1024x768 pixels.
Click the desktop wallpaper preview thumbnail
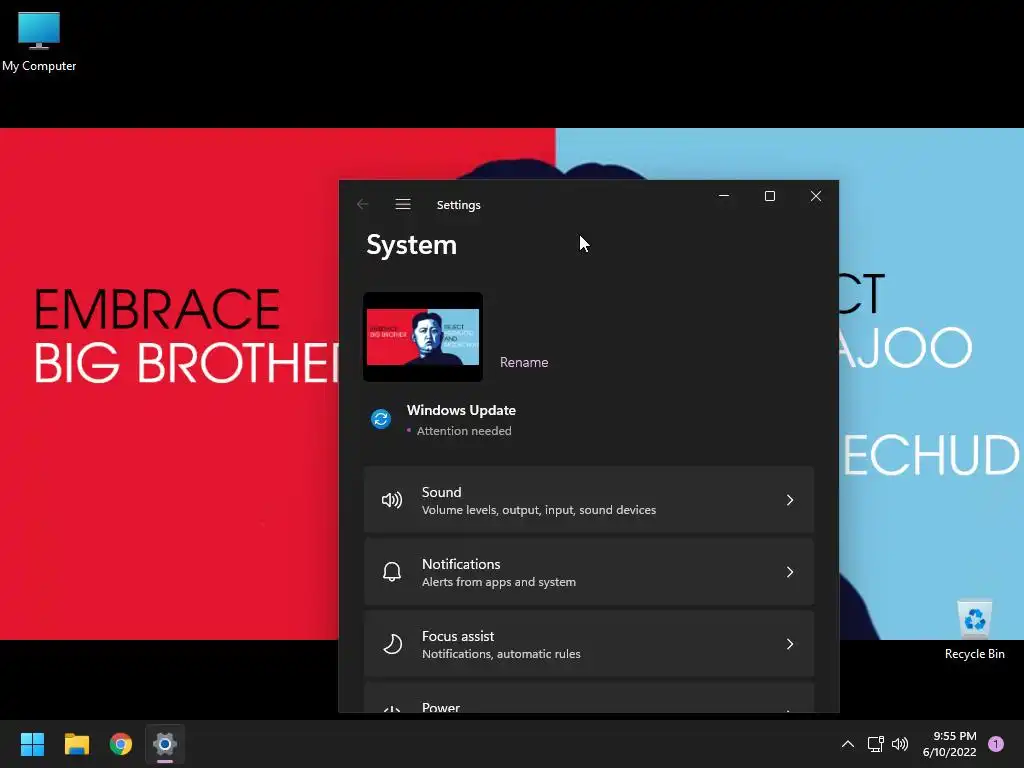pos(423,337)
